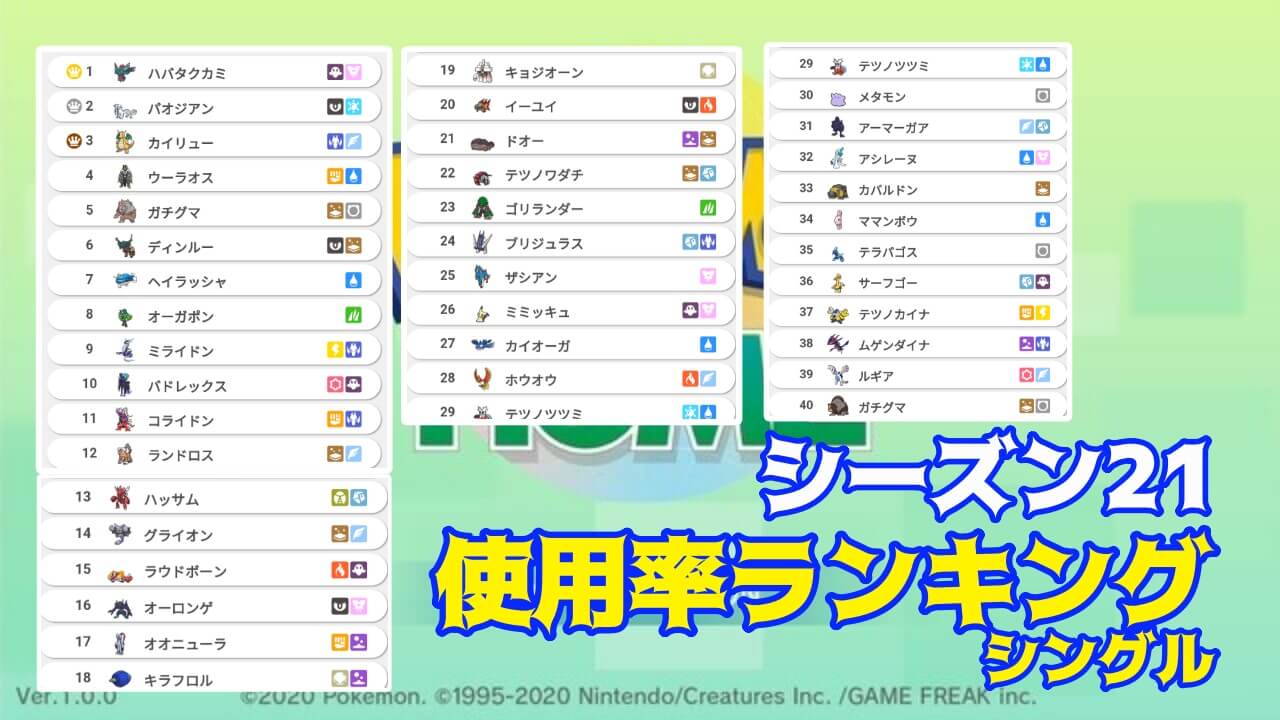
Task: Click the name ブリジュラス at rank 24
Action: pyautogui.click(x=544, y=243)
